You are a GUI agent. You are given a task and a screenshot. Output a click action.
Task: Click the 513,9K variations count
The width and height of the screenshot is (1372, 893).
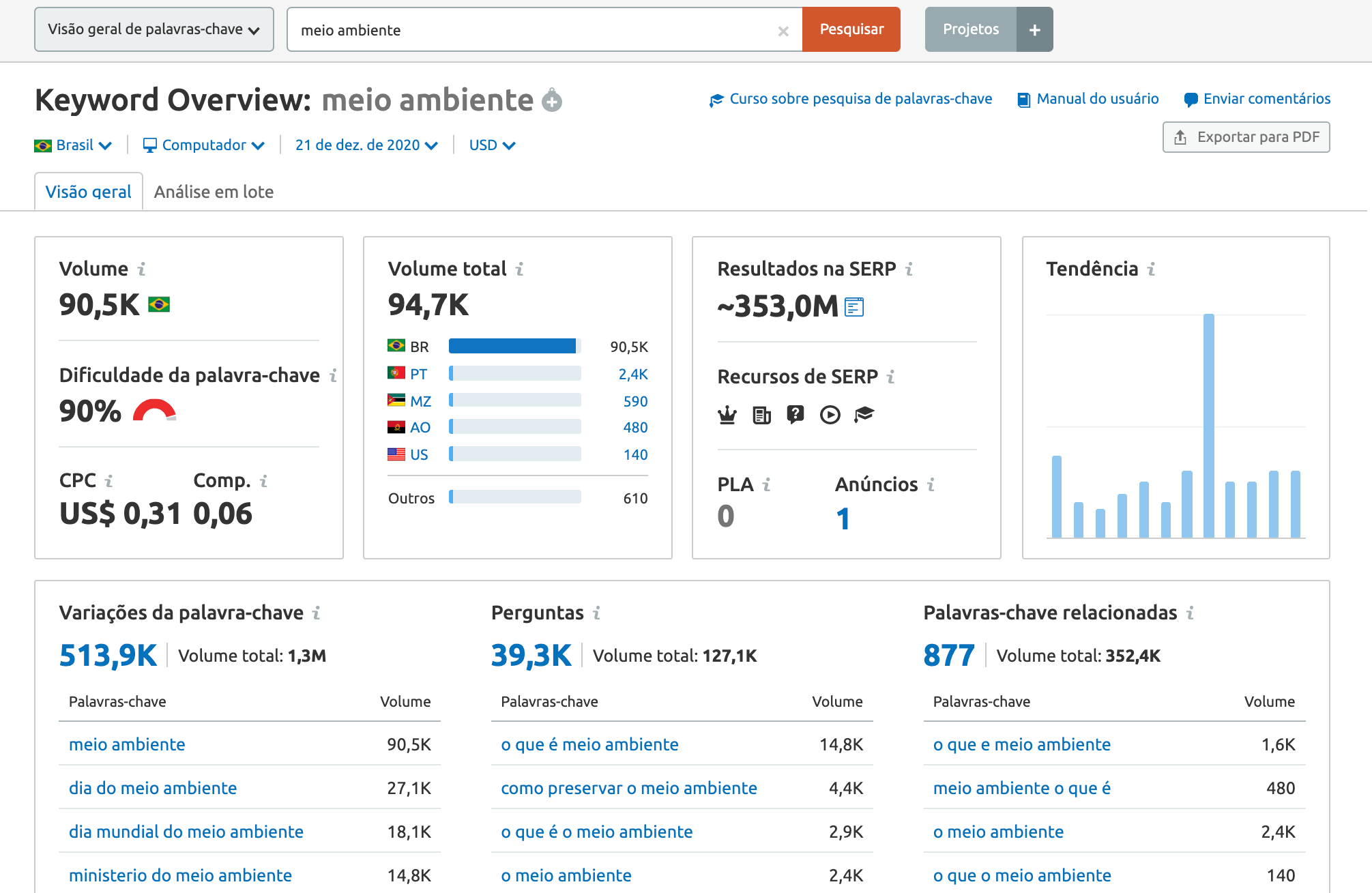[x=108, y=656]
